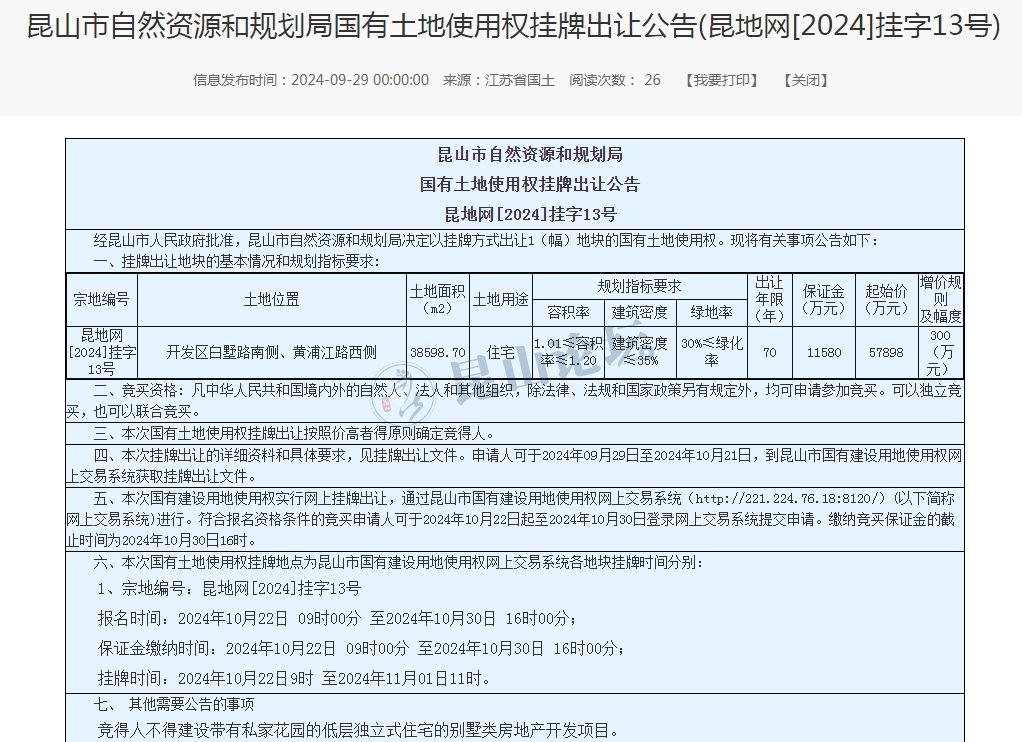Click the 来源：江苏省国土 source text
The width and height of the screenshot is (1022, 742).
[x=499, y=80]
